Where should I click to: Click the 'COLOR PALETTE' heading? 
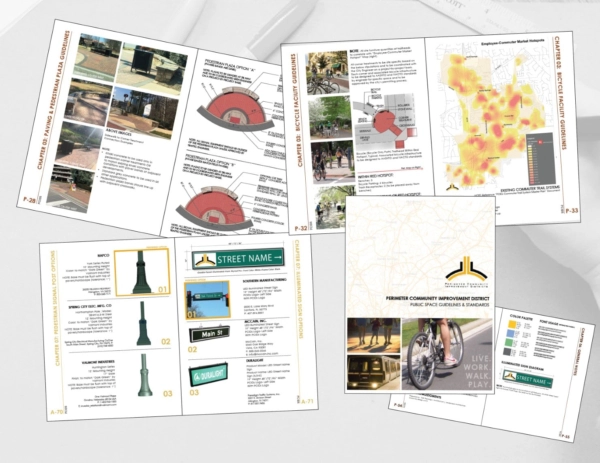(x=522, y=318)
